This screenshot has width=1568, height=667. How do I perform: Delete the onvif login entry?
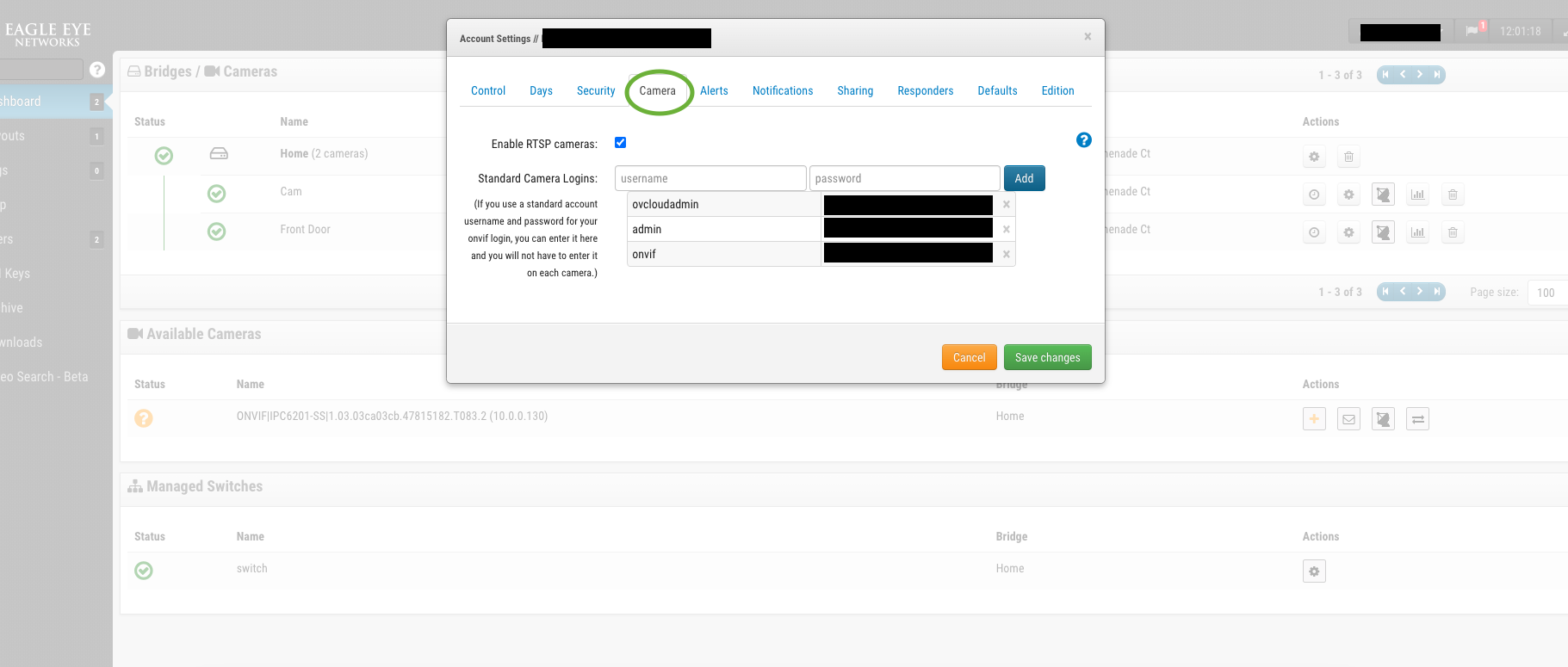(x=1006, y=255)
